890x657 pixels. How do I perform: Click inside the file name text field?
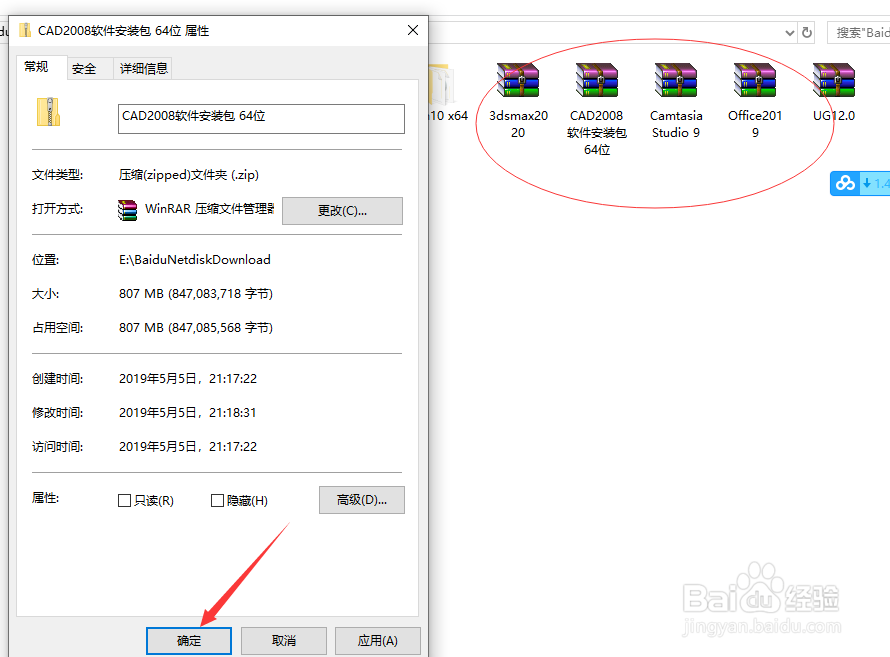[260, 118]
